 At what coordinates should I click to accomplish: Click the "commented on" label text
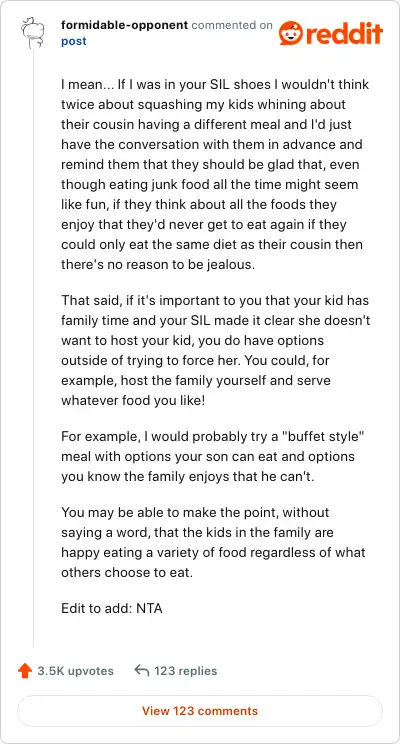tap(232, 25)
